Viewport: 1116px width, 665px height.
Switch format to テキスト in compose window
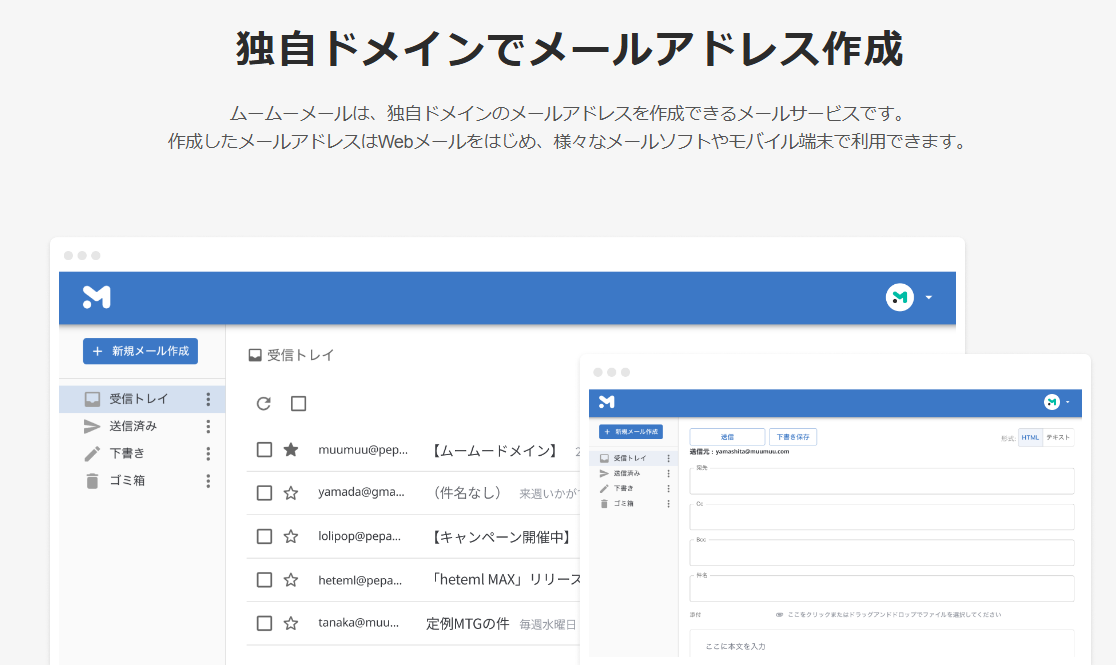click(1058, 437)
